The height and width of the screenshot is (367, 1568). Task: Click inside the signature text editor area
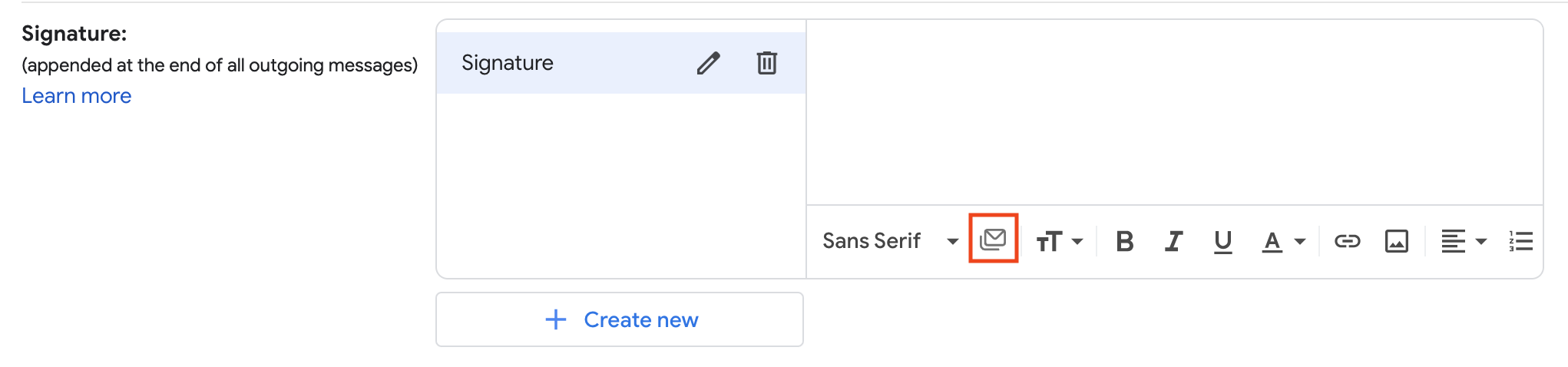tap(1173, 111)
